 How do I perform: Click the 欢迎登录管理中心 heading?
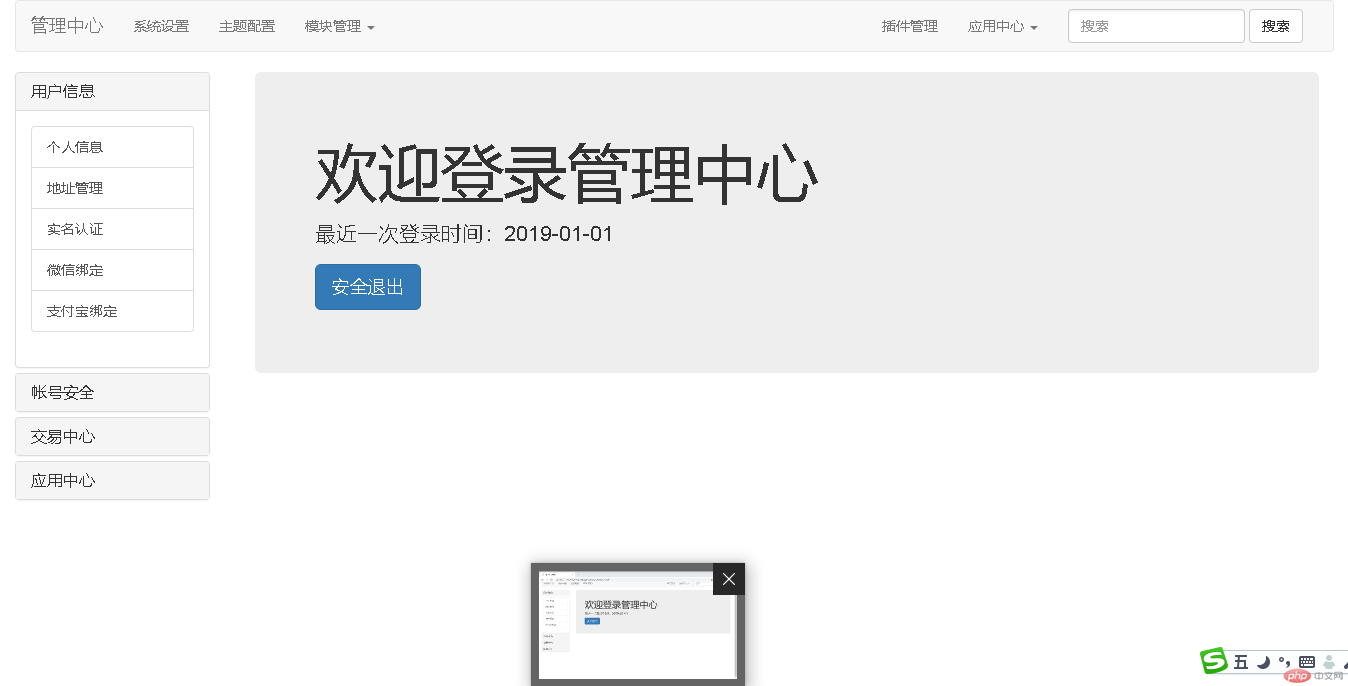(x=567, y=174)
